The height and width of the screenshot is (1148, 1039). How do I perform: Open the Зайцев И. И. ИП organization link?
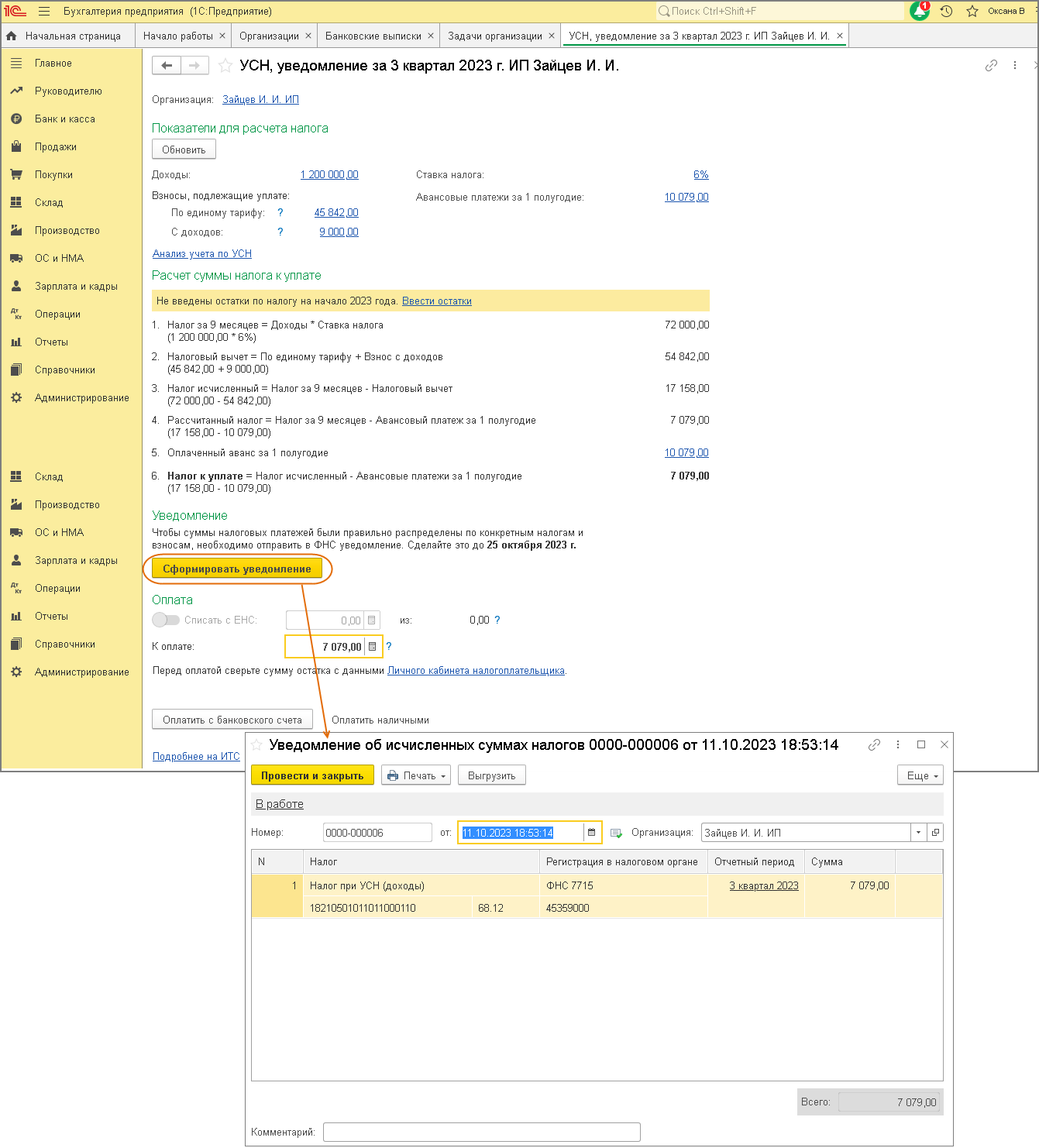click(260, 99)
